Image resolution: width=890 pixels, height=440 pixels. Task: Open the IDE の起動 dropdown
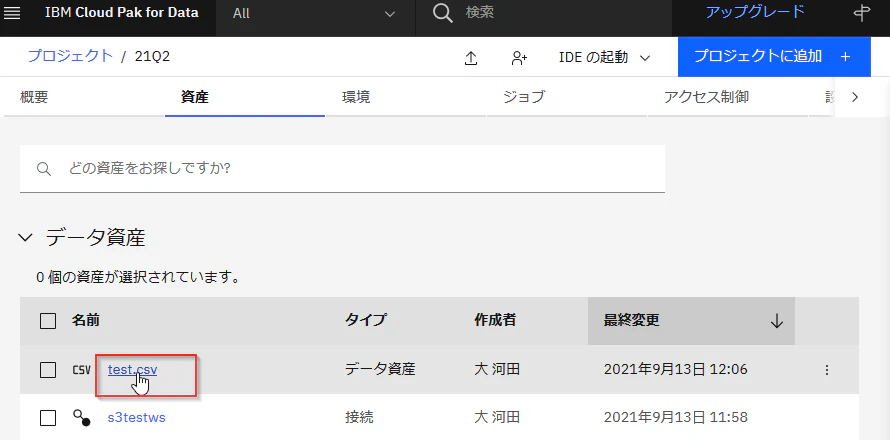(604, 57)
